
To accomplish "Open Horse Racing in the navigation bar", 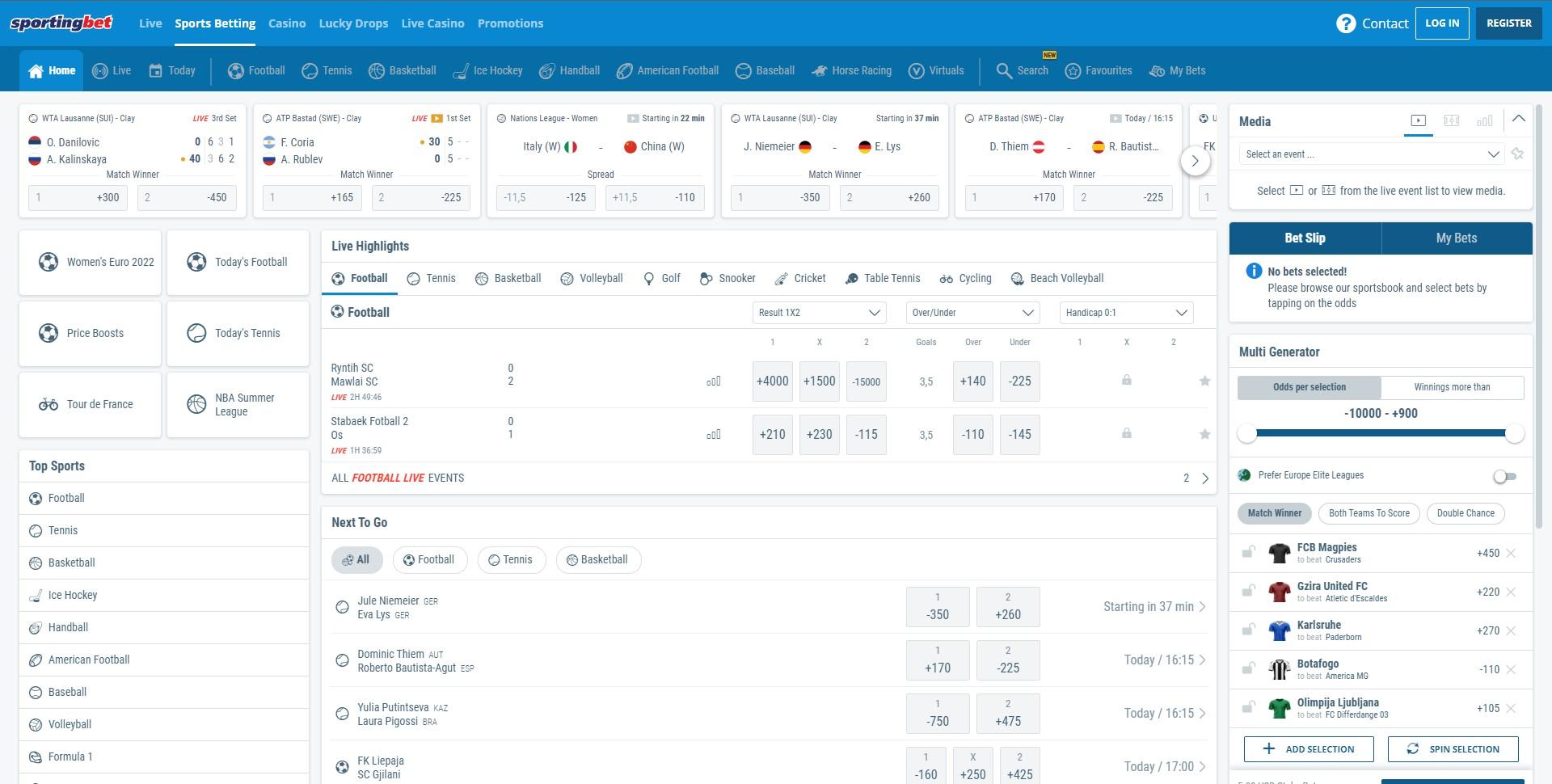I will (x=851, y=70).
